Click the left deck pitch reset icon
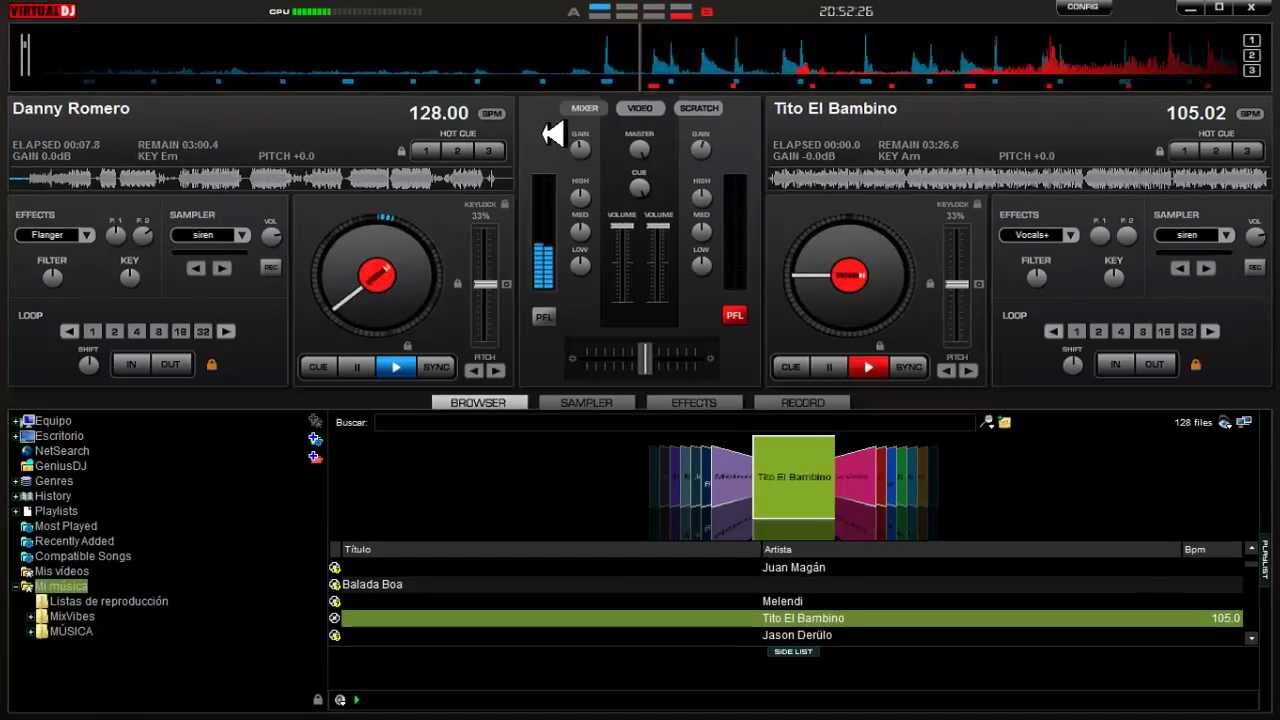1280x720 pixels. (x=507, y=284)
